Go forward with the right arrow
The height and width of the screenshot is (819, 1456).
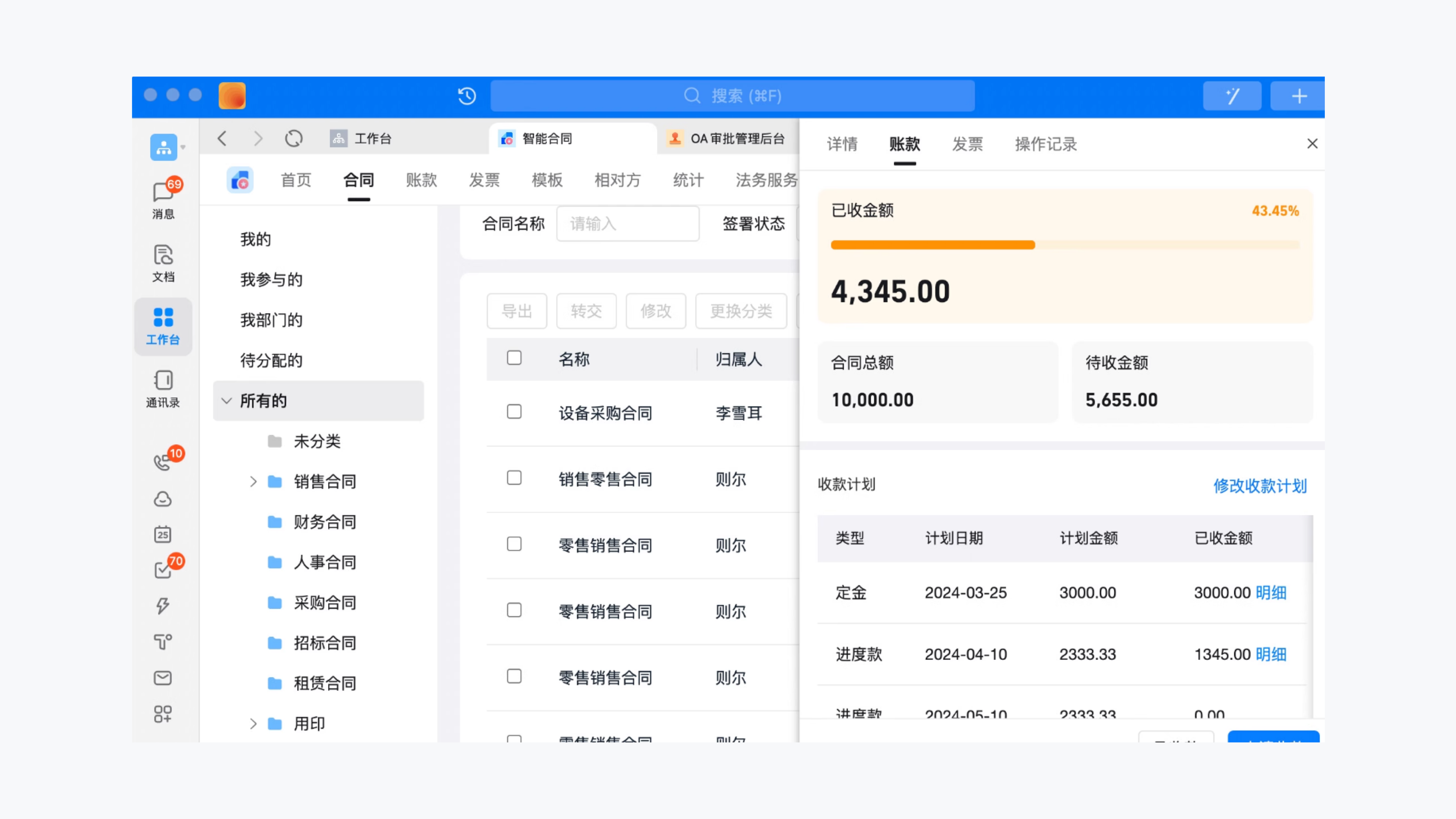click(x=258, y=139)
